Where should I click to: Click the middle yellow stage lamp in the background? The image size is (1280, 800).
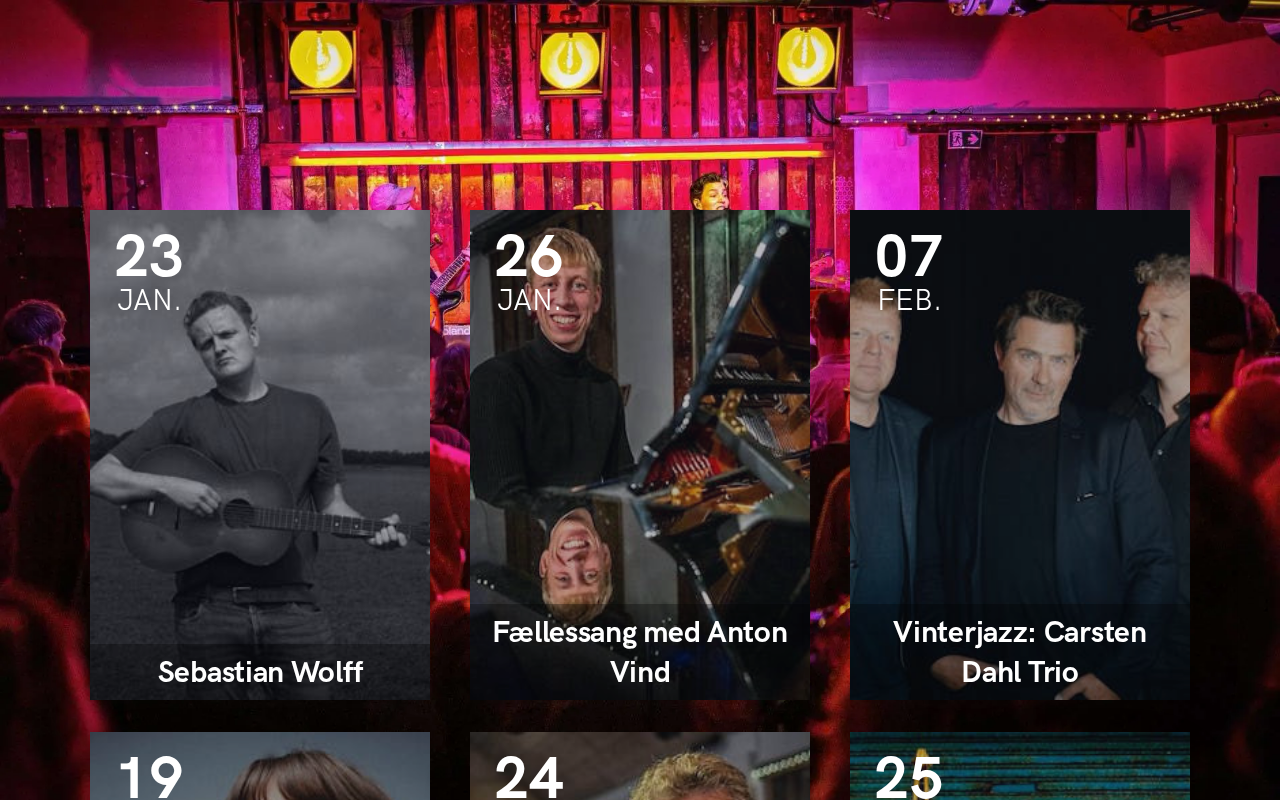[x=570, y=58]
